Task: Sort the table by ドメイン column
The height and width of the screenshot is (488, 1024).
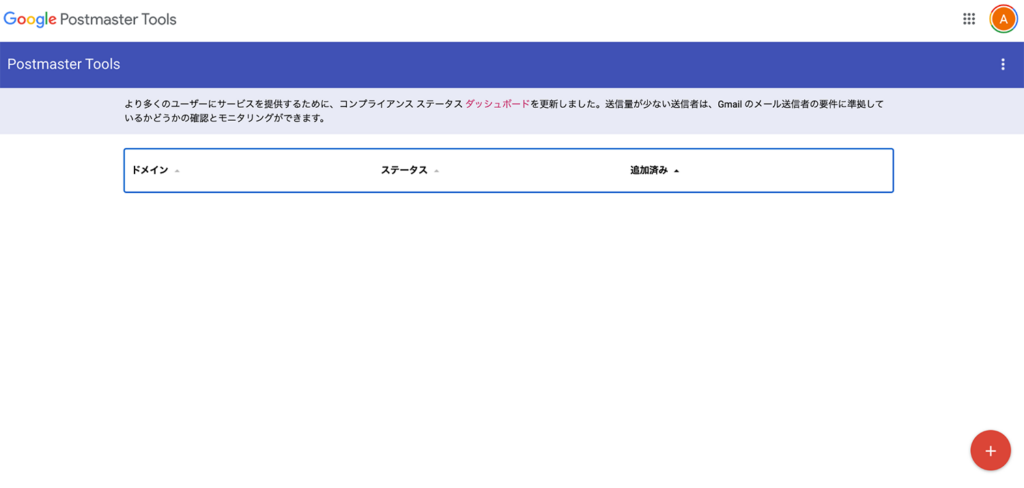Action: coord(155,171)
